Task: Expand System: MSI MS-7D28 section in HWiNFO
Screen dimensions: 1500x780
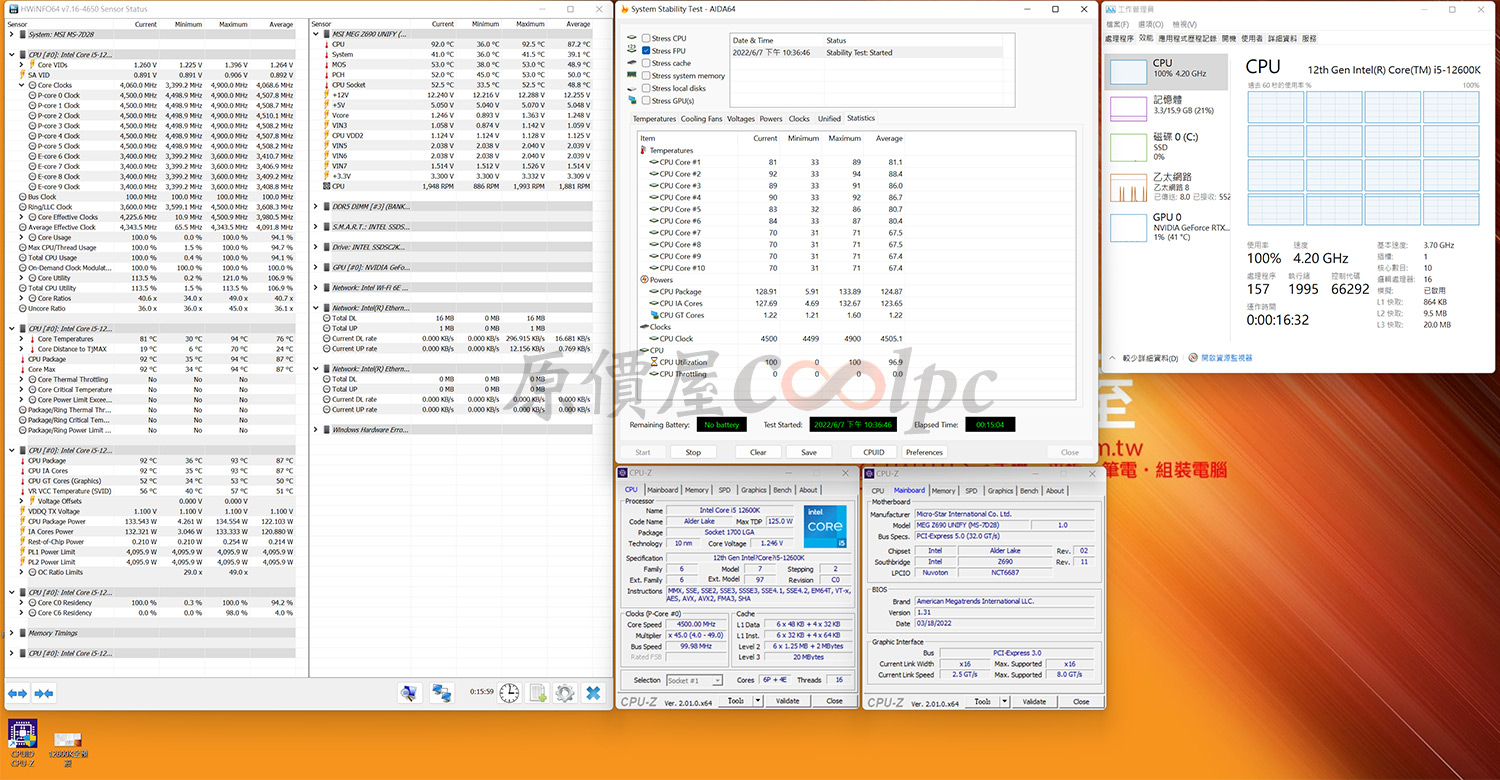Action: [x=11, y=34]
